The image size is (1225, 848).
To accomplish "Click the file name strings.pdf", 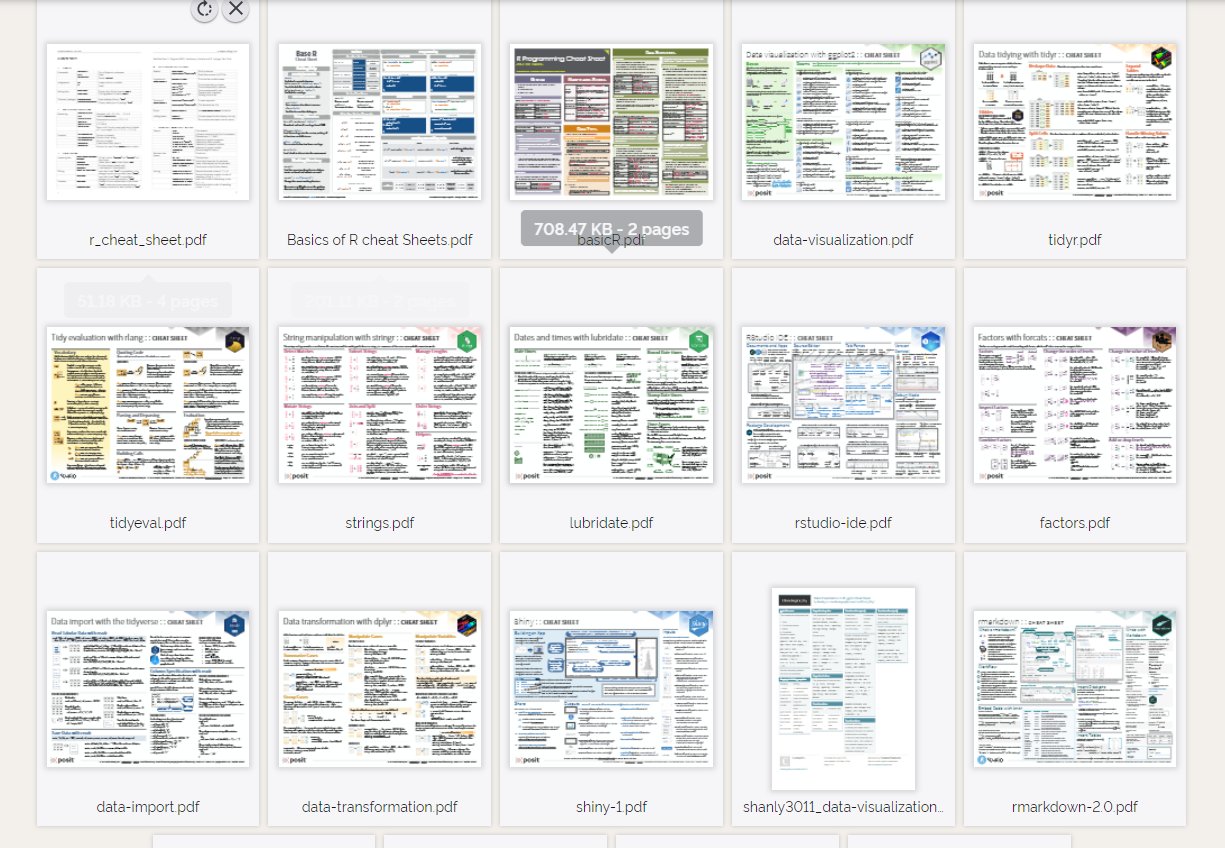I will click(x=380, y=523).
